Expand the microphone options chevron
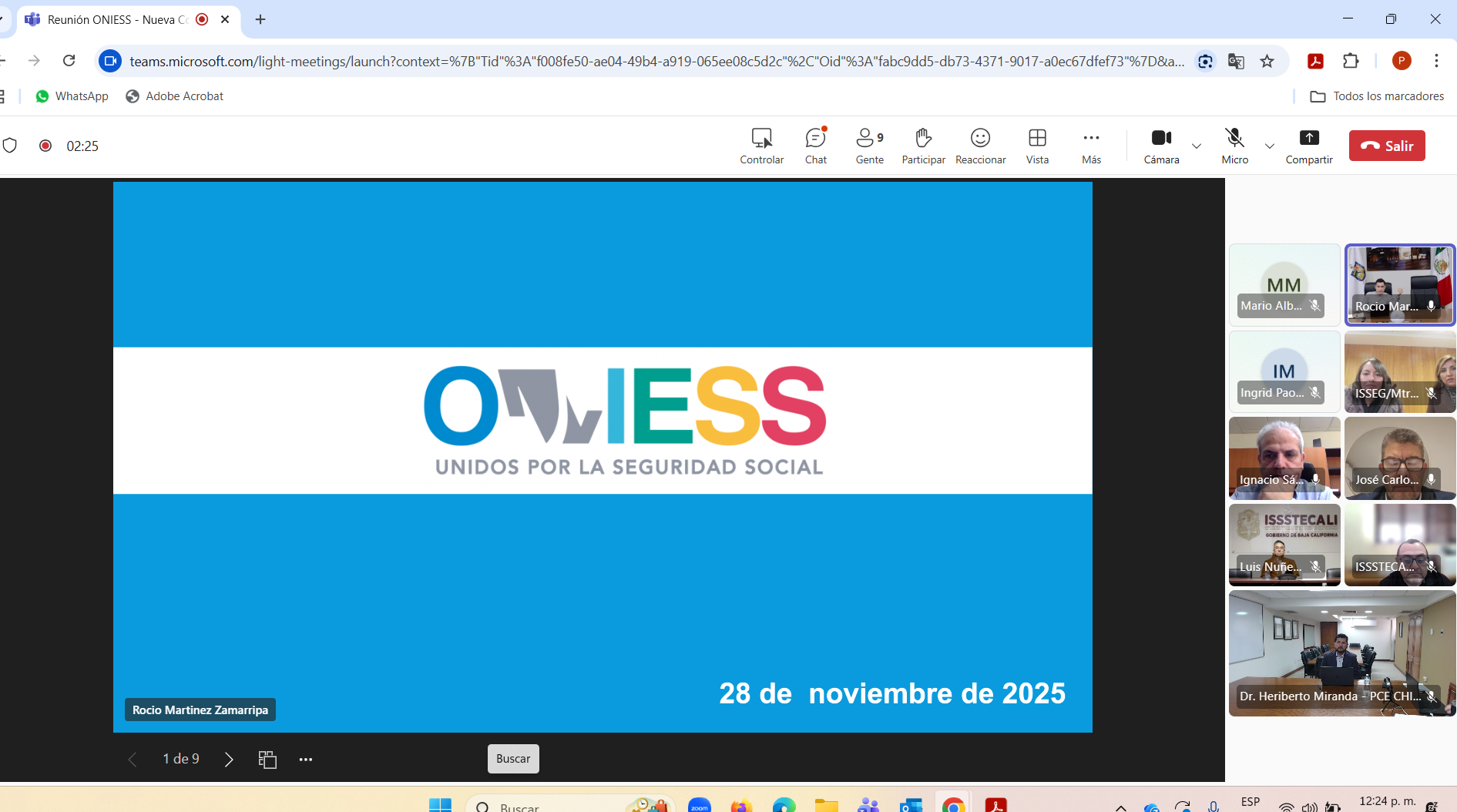Screen dimensions: 1457x812 pyautogui.click(x=1270, y=146)
